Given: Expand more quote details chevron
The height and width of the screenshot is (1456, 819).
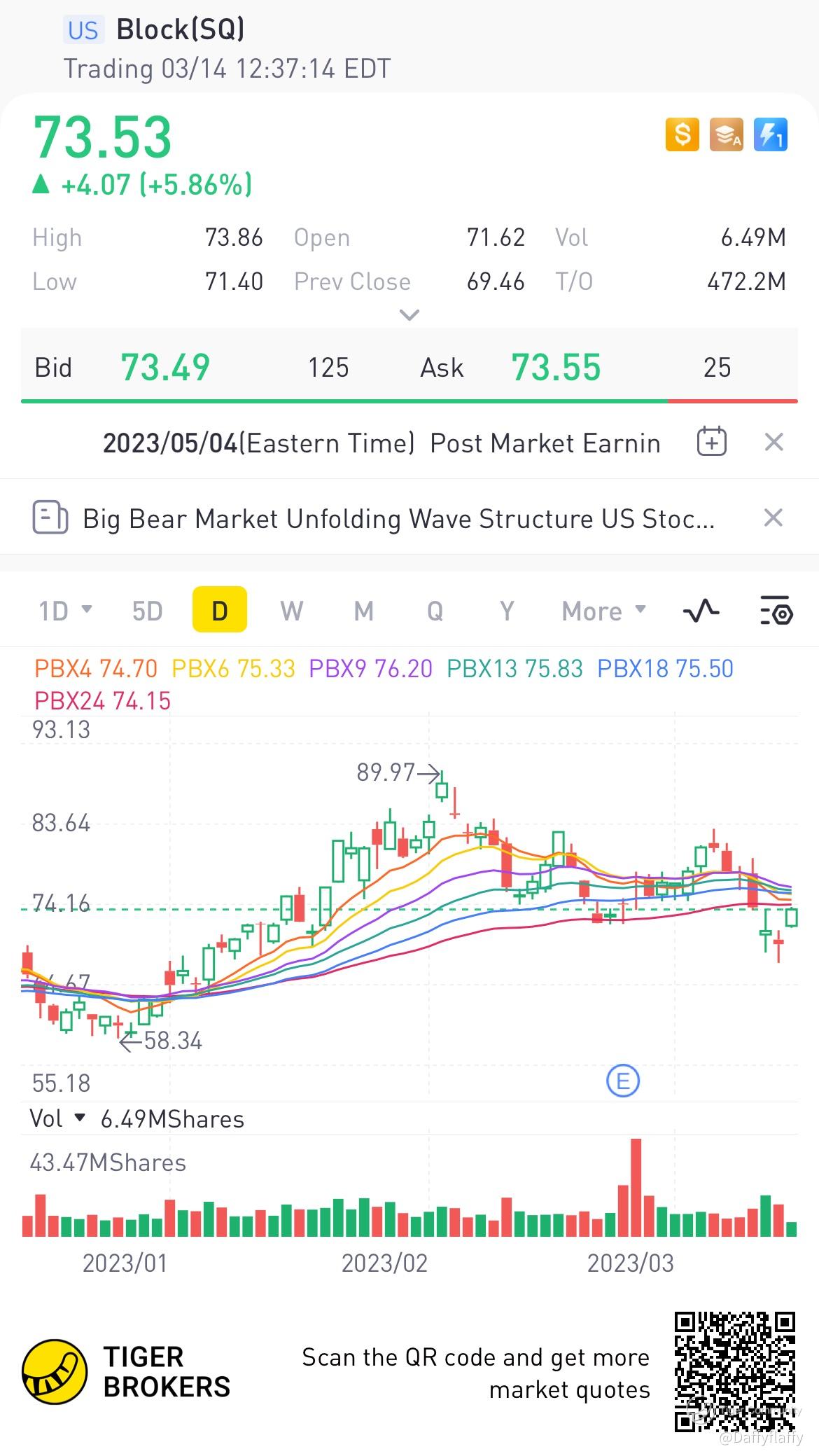Looking at the screenshot, I should (409, 314).
